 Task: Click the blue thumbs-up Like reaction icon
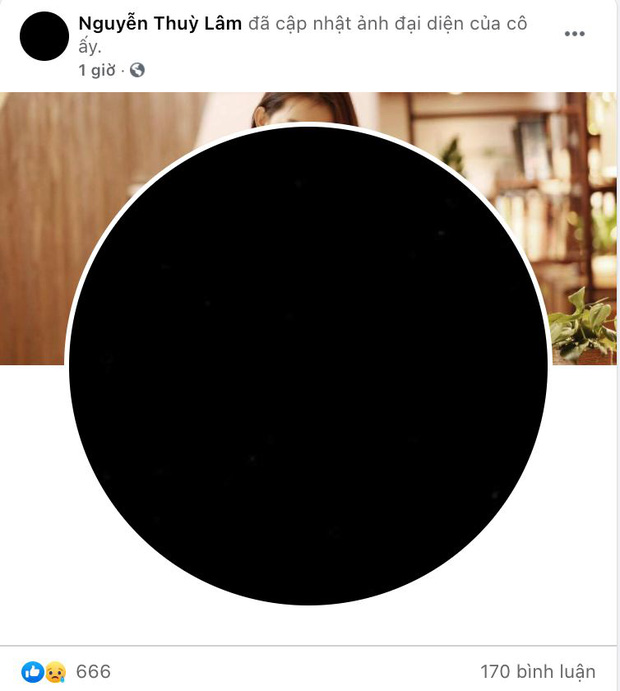coord(33,672)
